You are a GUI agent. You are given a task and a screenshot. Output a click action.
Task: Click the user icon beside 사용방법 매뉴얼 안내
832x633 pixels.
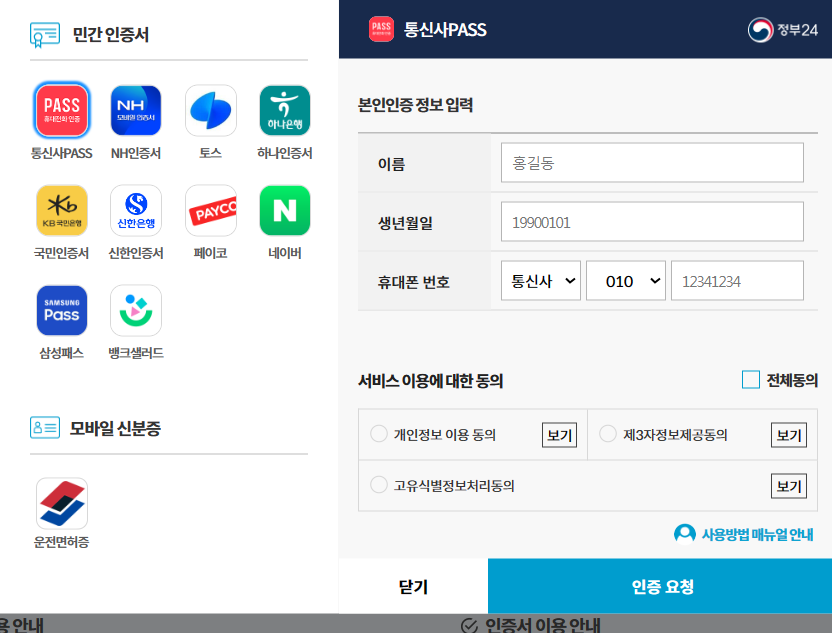[x=684, y=534]
